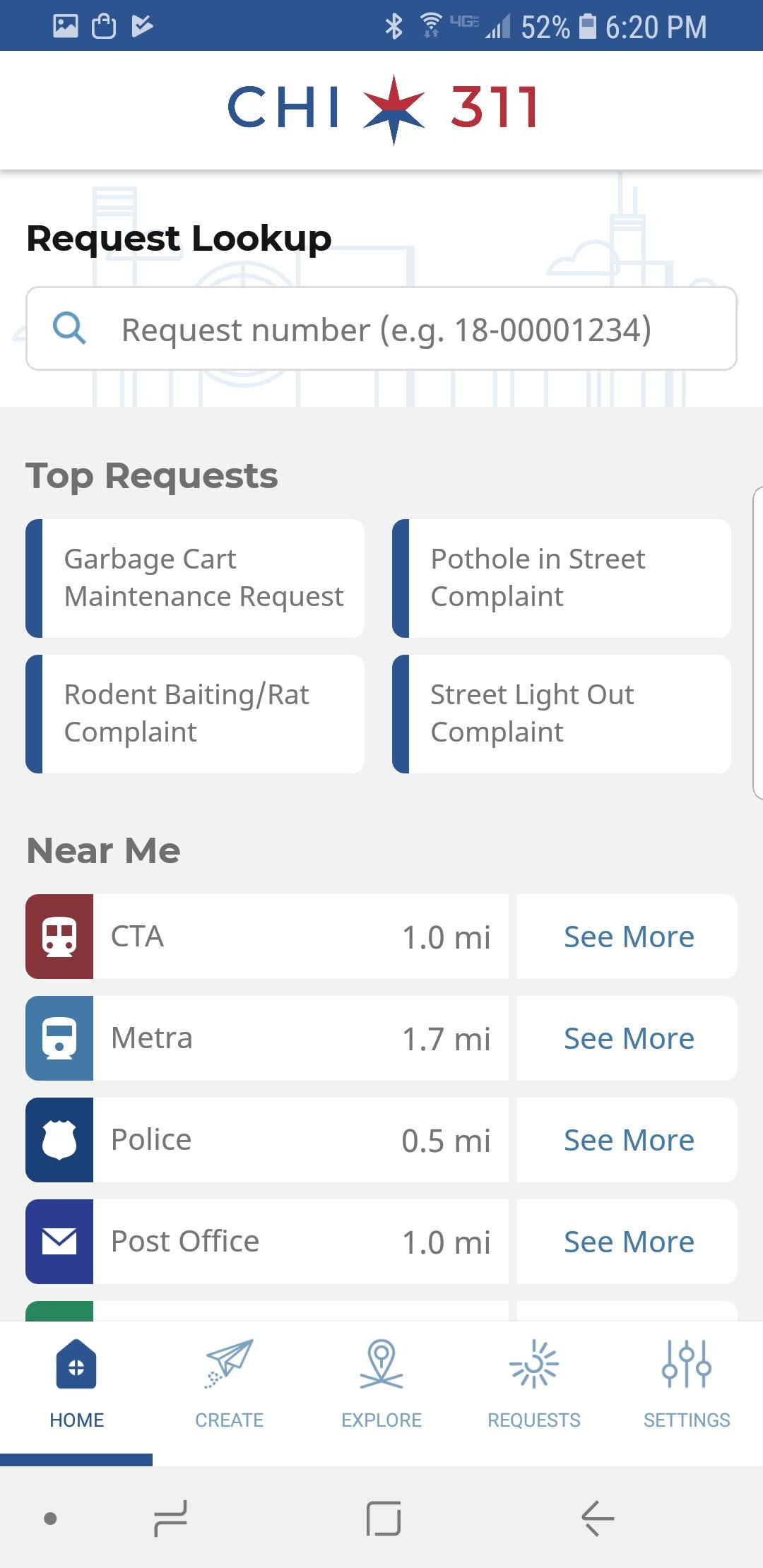See more Police locations

pyautogui.click(x=627, y=1140)
